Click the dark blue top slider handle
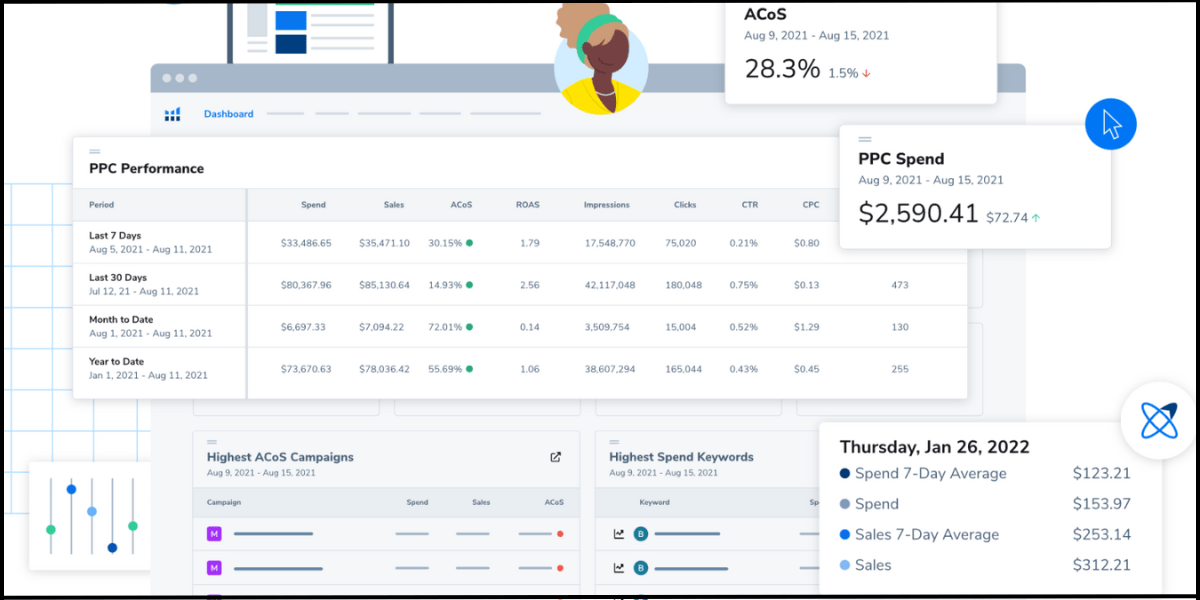This screenshot has width=1200, height=600. point(71,489)
